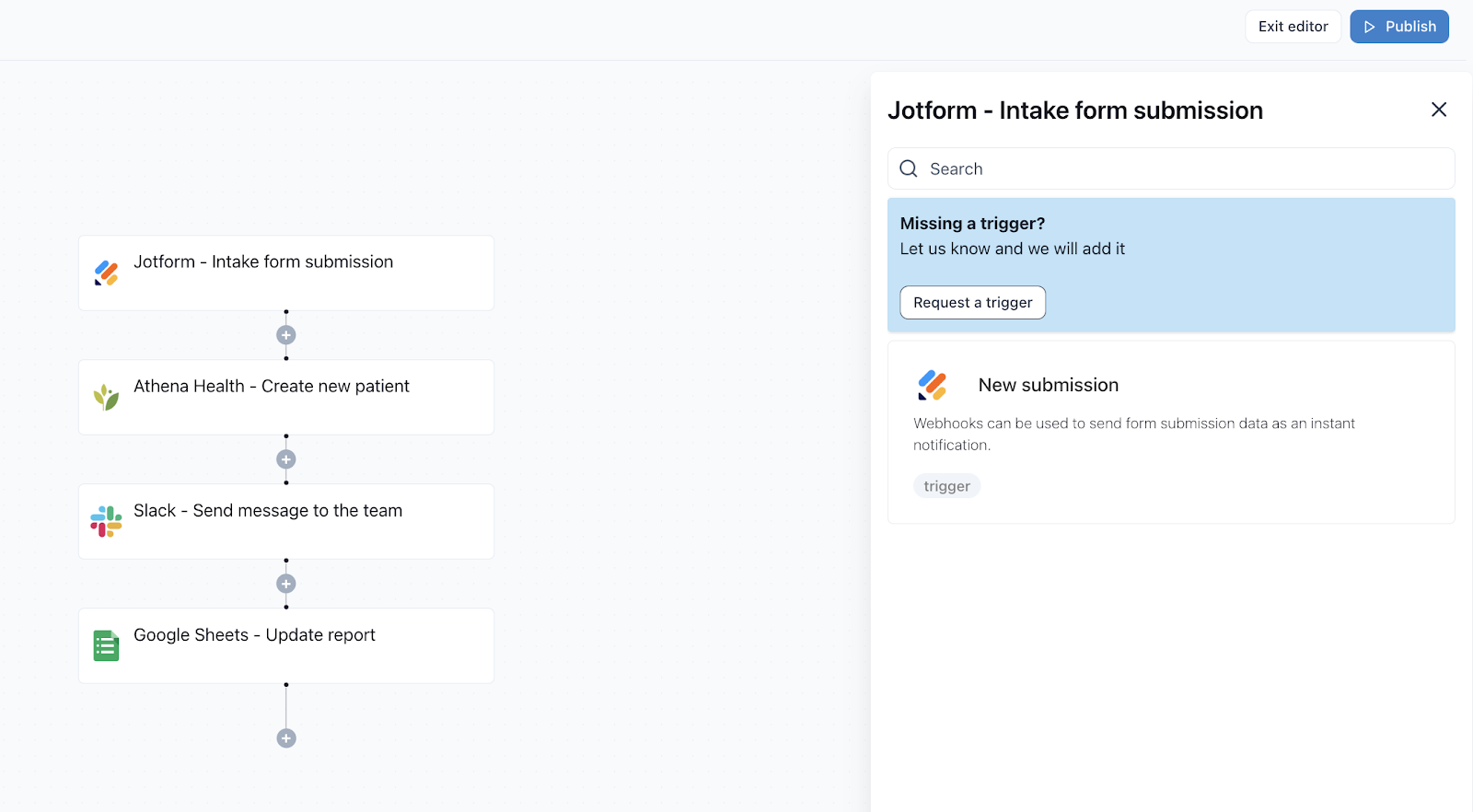Click the Let us know and we will add it text
This screenshot has width=1473, height=812.
click(x=1013, y=249)
